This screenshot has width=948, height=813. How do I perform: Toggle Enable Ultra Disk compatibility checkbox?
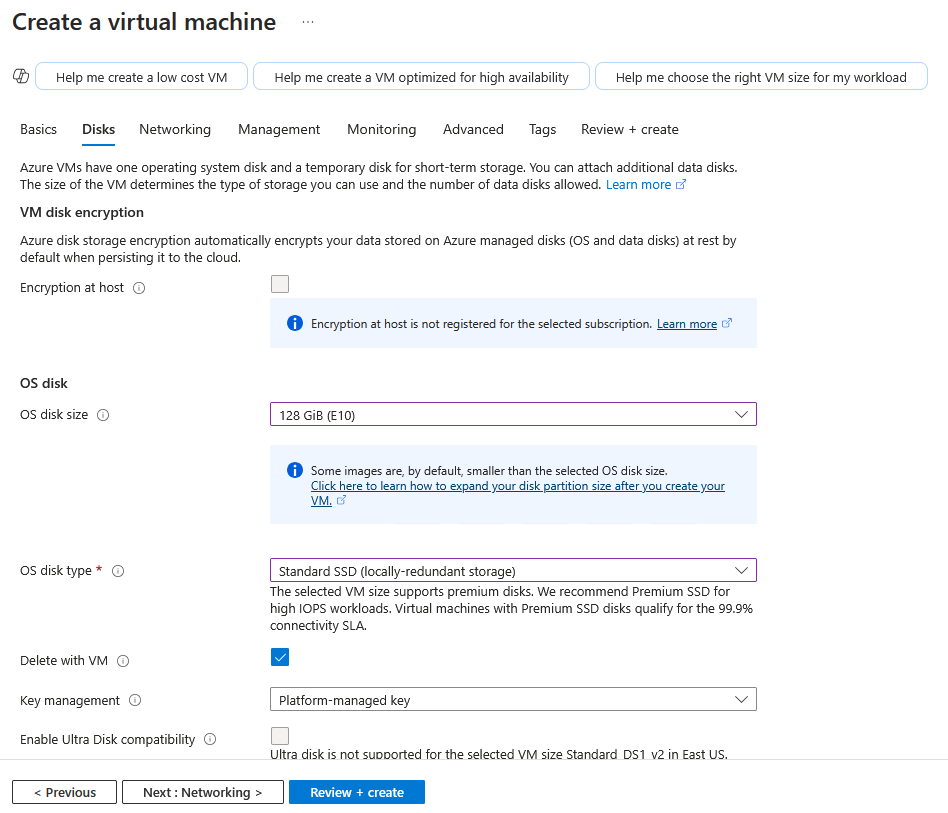[280, 736]
